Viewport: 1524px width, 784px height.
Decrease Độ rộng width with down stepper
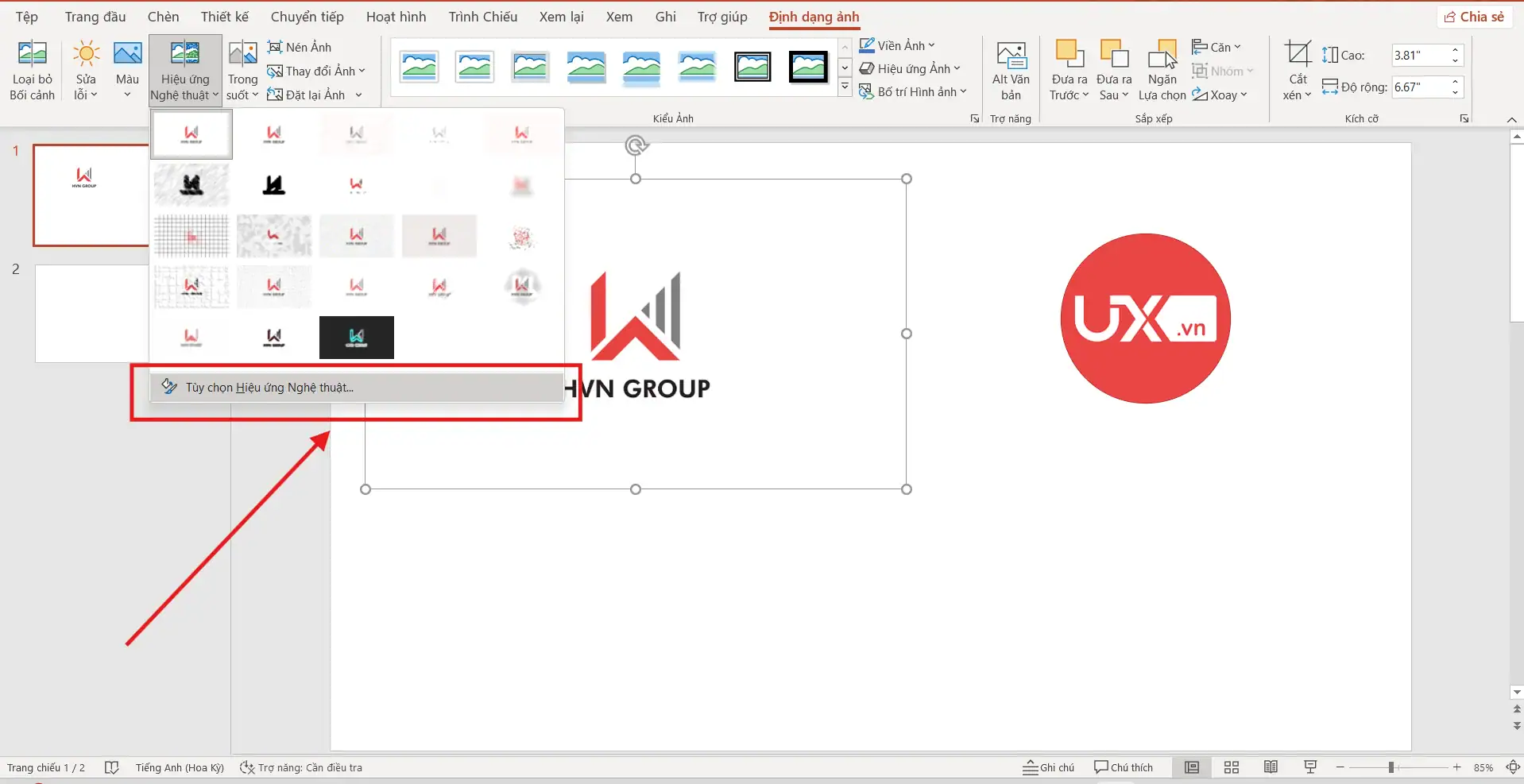point(1455,92)
